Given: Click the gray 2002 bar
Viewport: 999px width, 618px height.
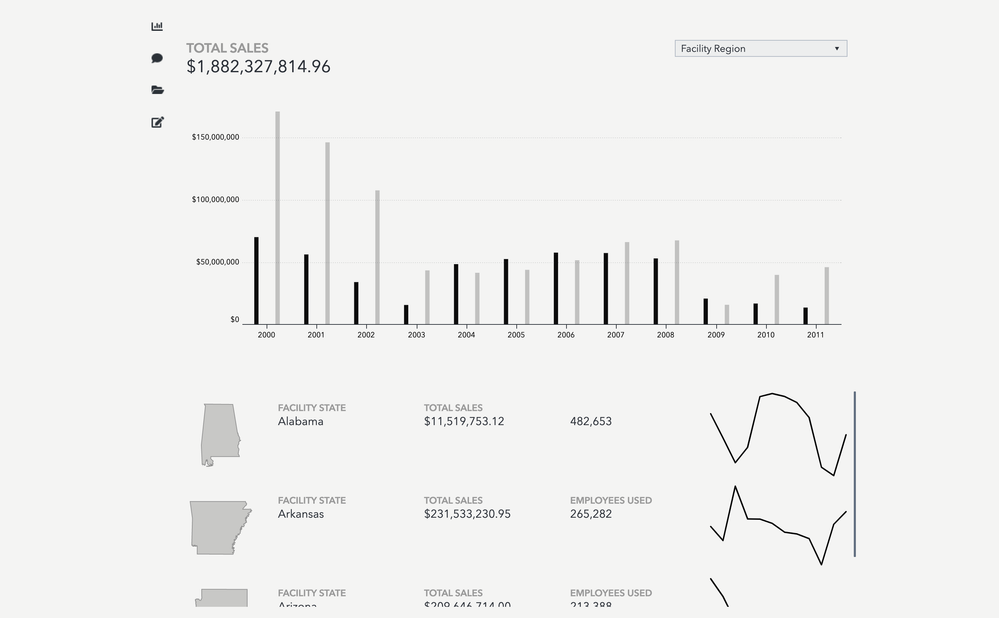Looking at the screenshot, I should coord(377,257).
